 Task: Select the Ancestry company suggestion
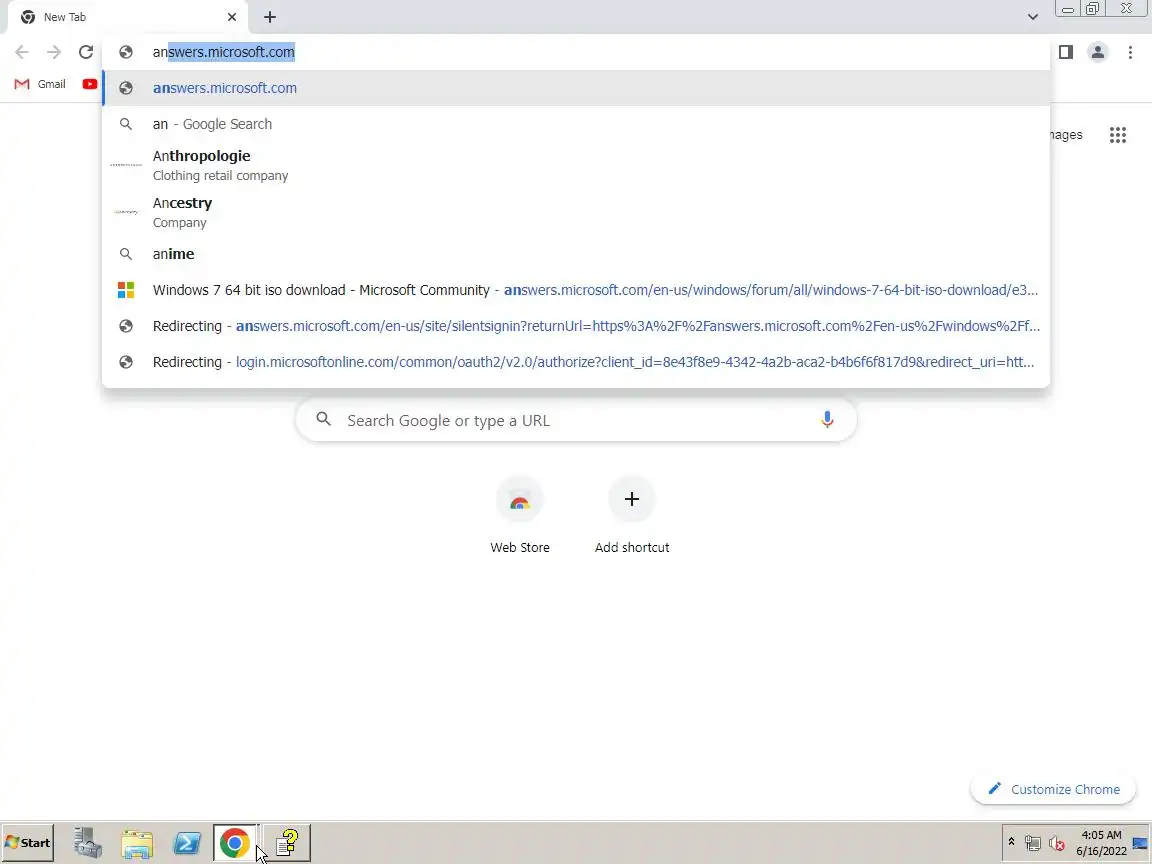(576, 212)
